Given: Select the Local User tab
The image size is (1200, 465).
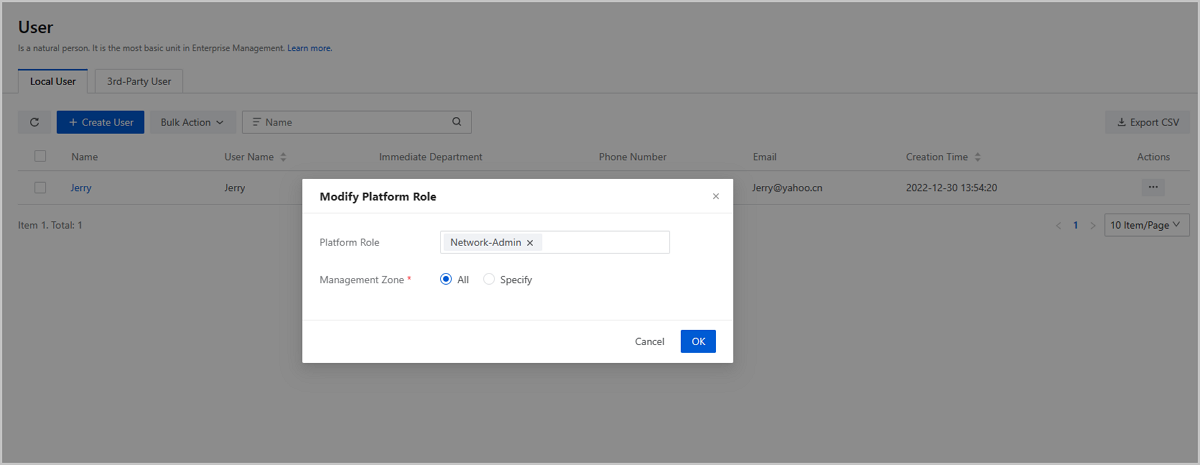Looking at the screenshot, I should 53,81.
